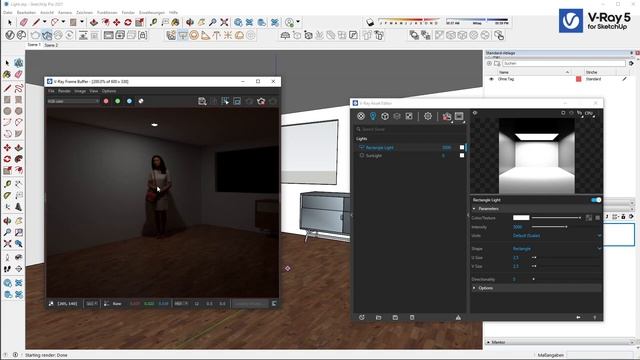
Task: Open render Settings gear in Asset Editor
Action: (428, 116)
